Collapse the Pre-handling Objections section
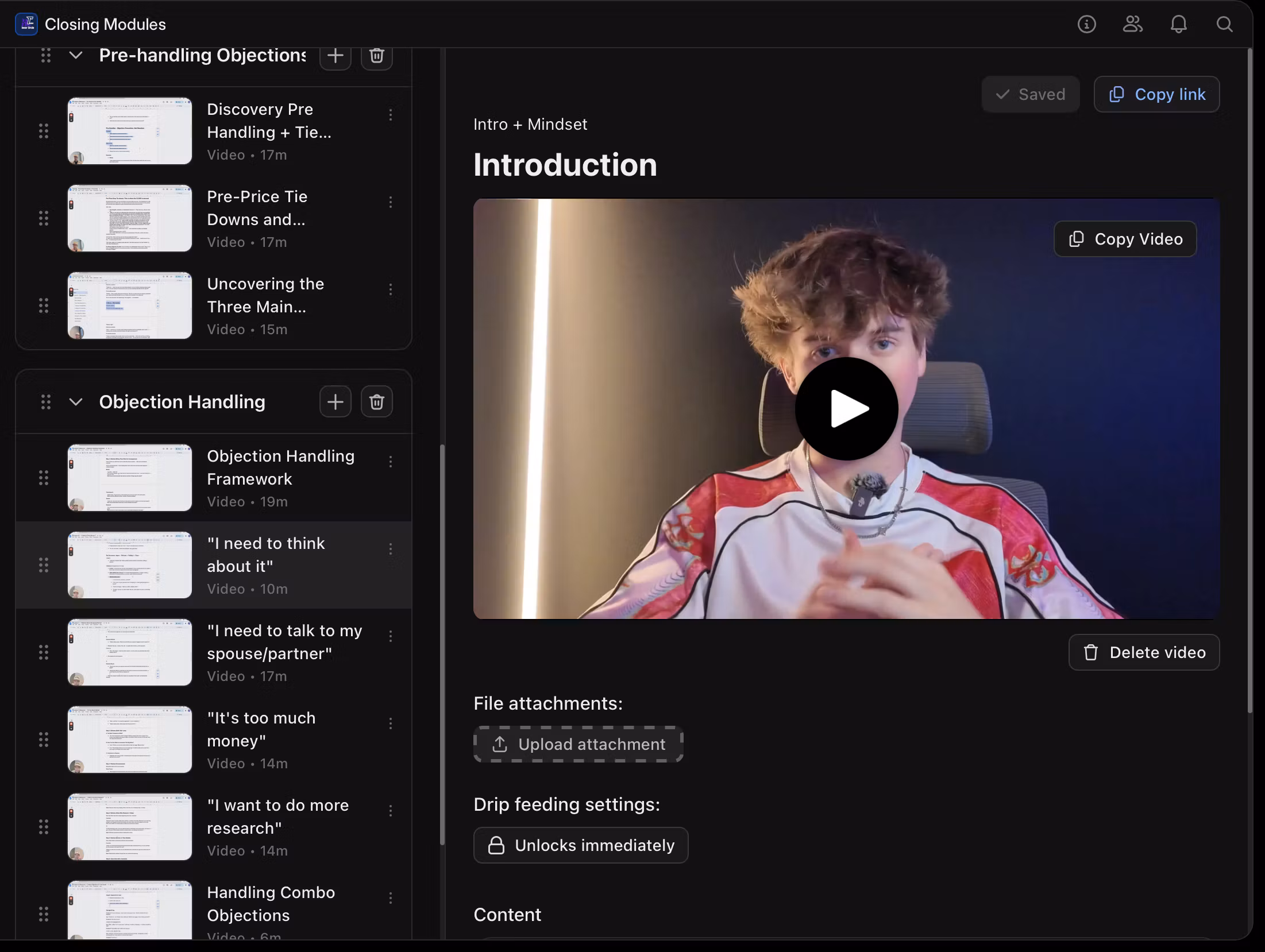Image resolution: width=1265 pixels, height=952 pixels. click(x=76, y=56)
